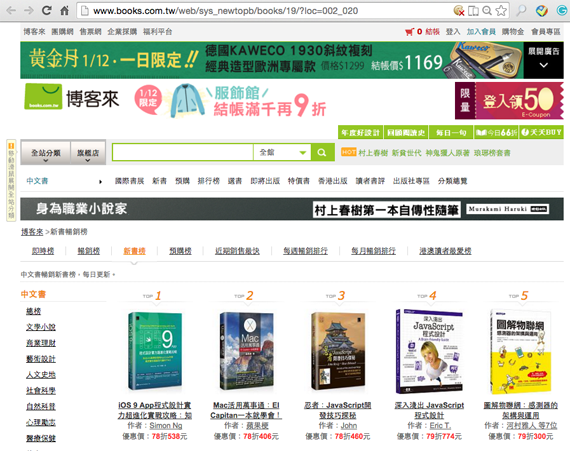Image resolution: width=570 pixels, height=451 pixels.
Task: Click the author link Simon Ng
Action: [x=166, y=426]
